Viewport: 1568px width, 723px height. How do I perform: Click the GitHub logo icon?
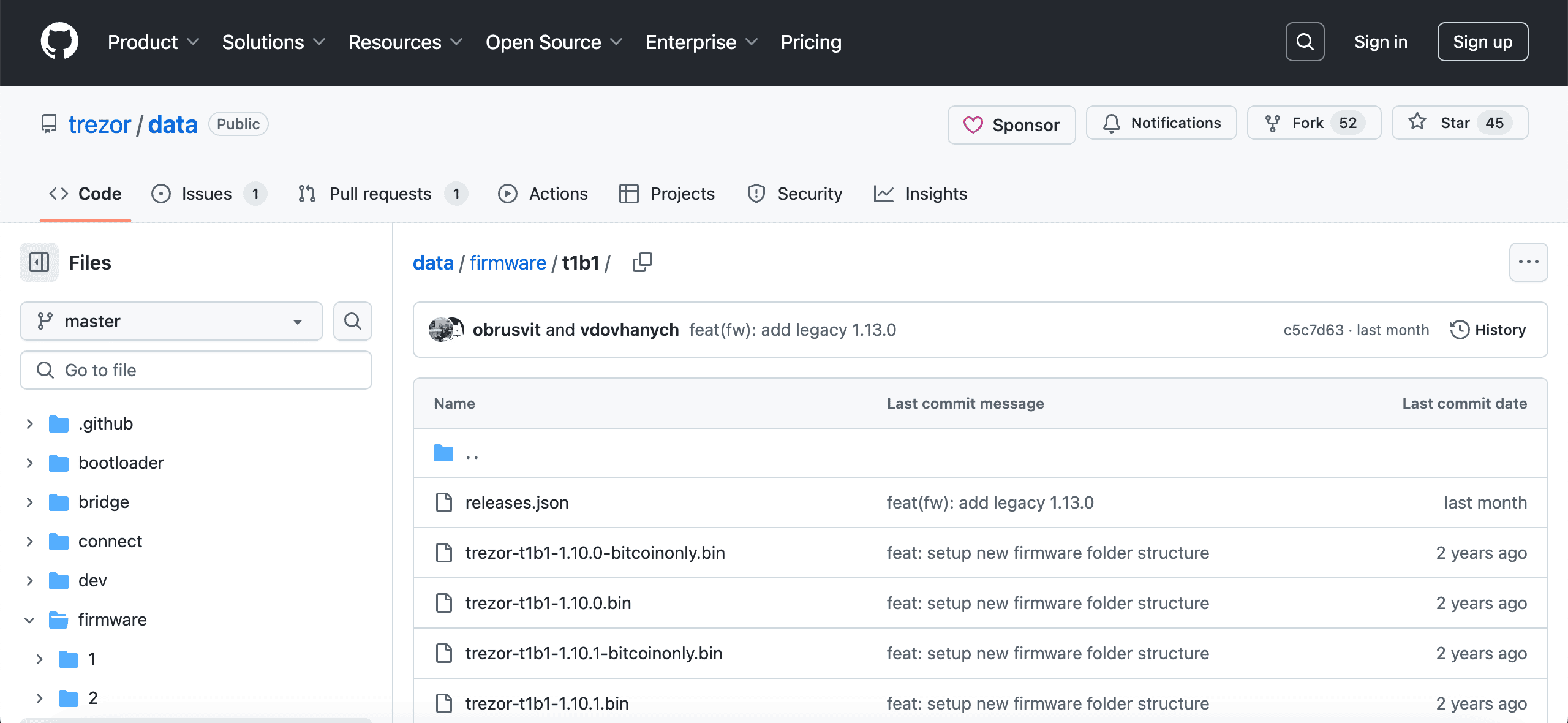[x=59, y=42]
